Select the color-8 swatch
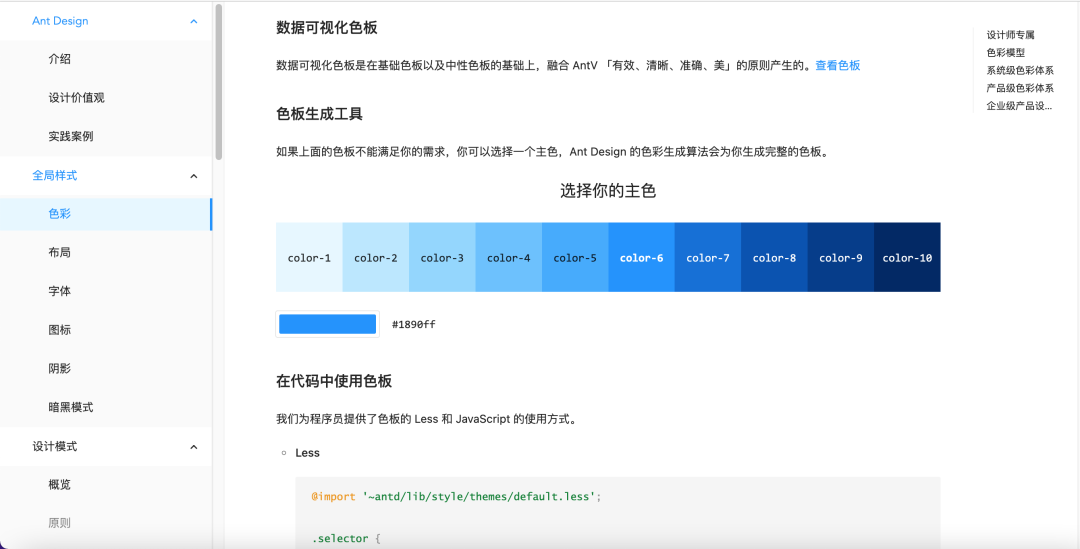 tap(774, 257)
